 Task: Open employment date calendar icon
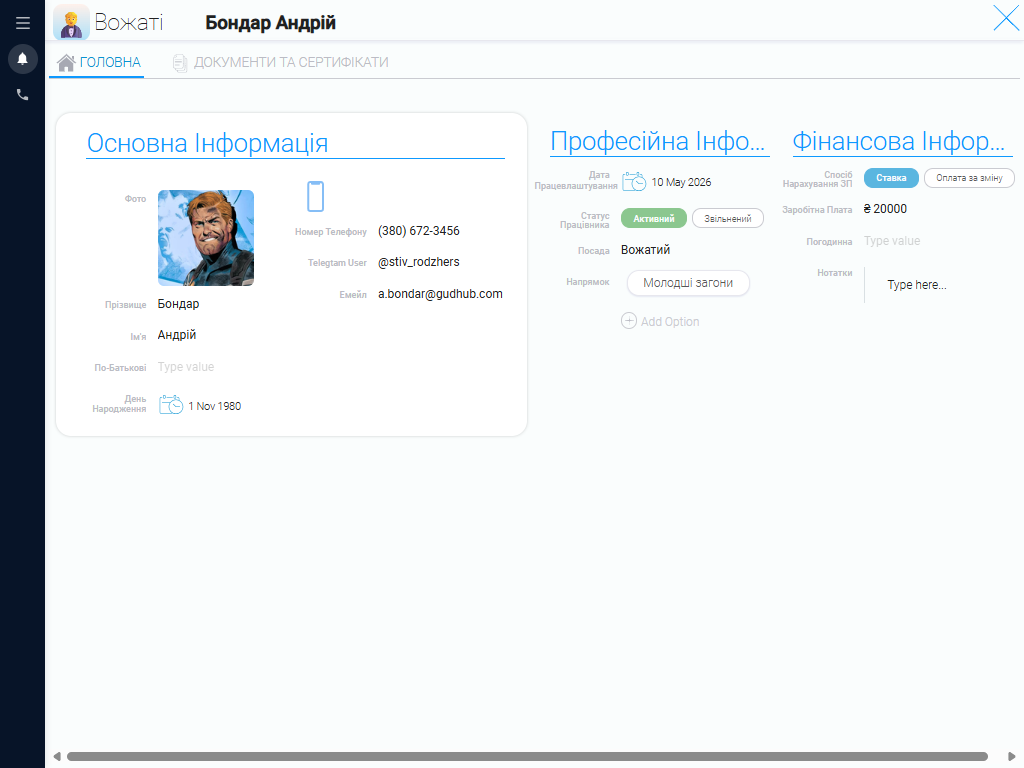(x=633, y=181)
